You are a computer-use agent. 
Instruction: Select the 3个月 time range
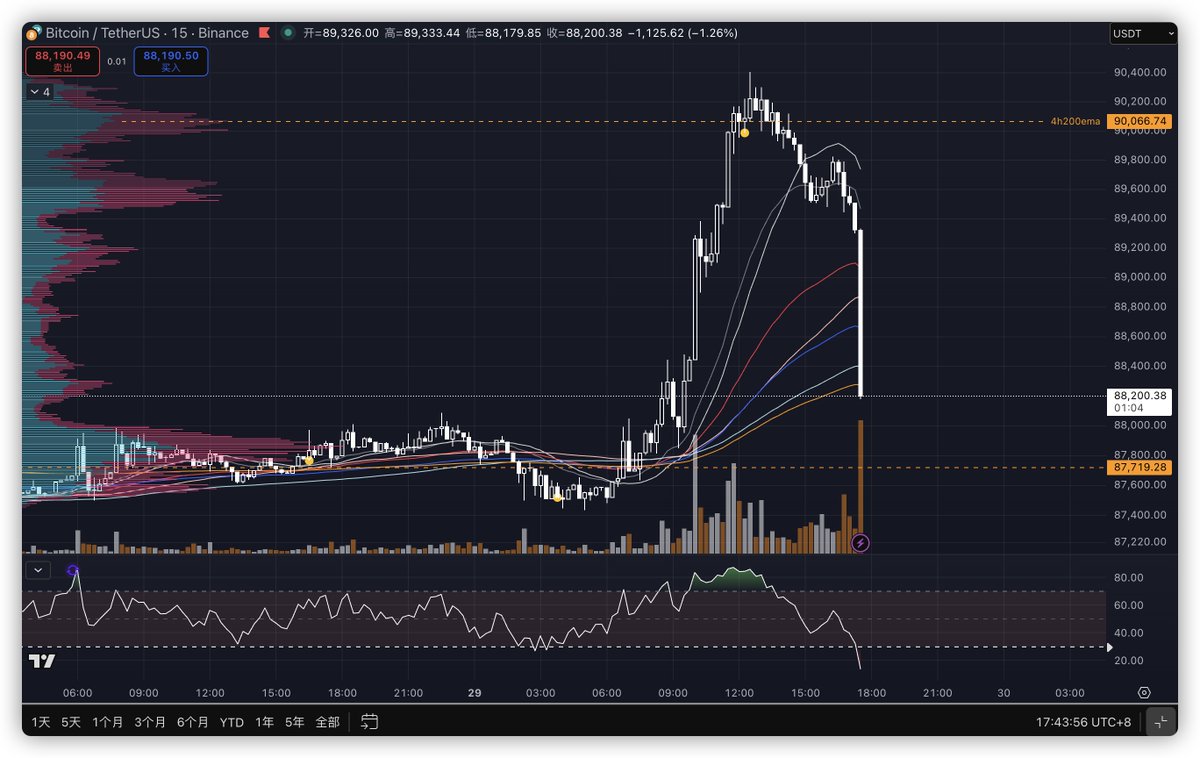149,721
